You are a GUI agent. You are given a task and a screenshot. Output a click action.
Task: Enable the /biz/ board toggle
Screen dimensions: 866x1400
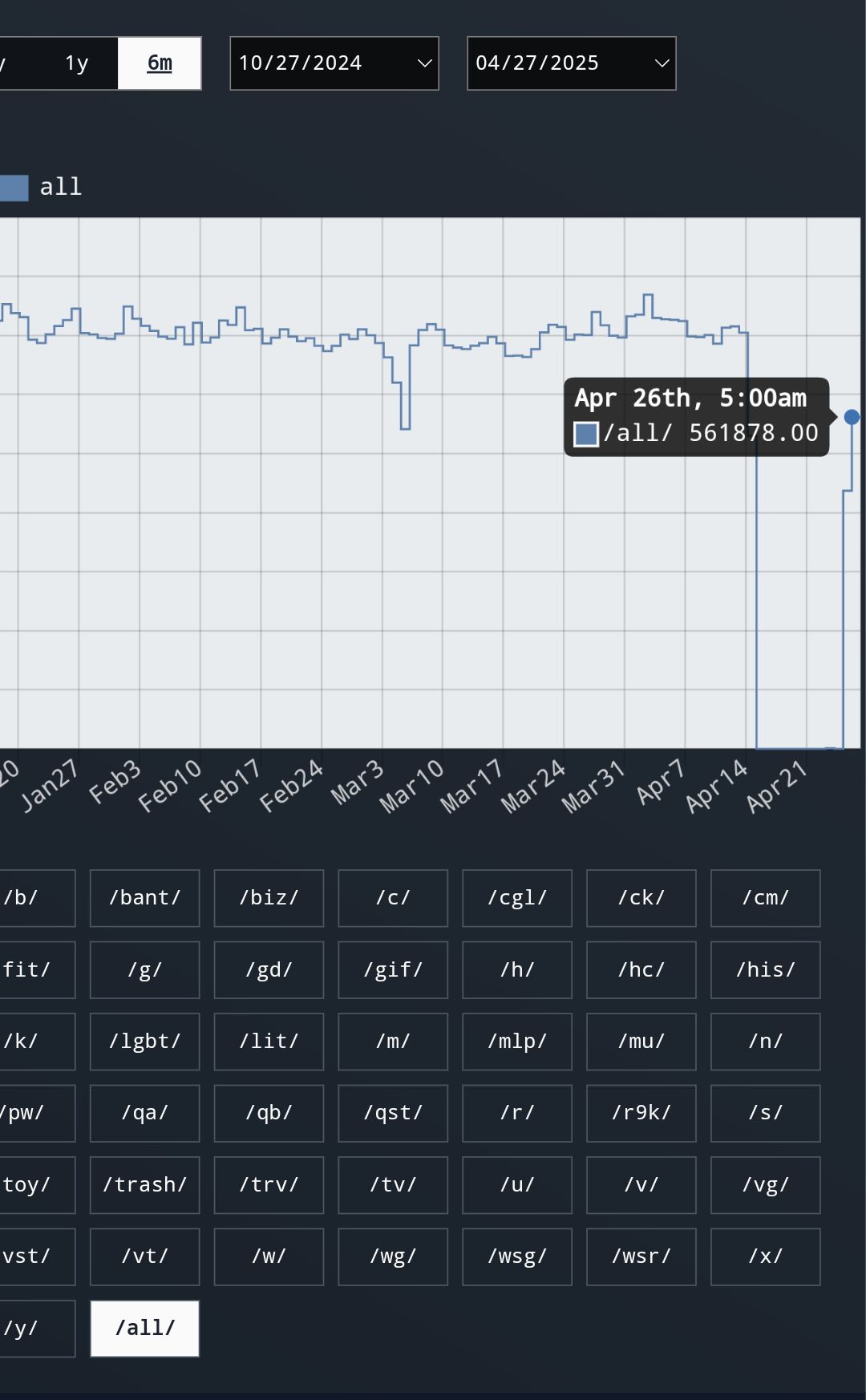(269, 898)
